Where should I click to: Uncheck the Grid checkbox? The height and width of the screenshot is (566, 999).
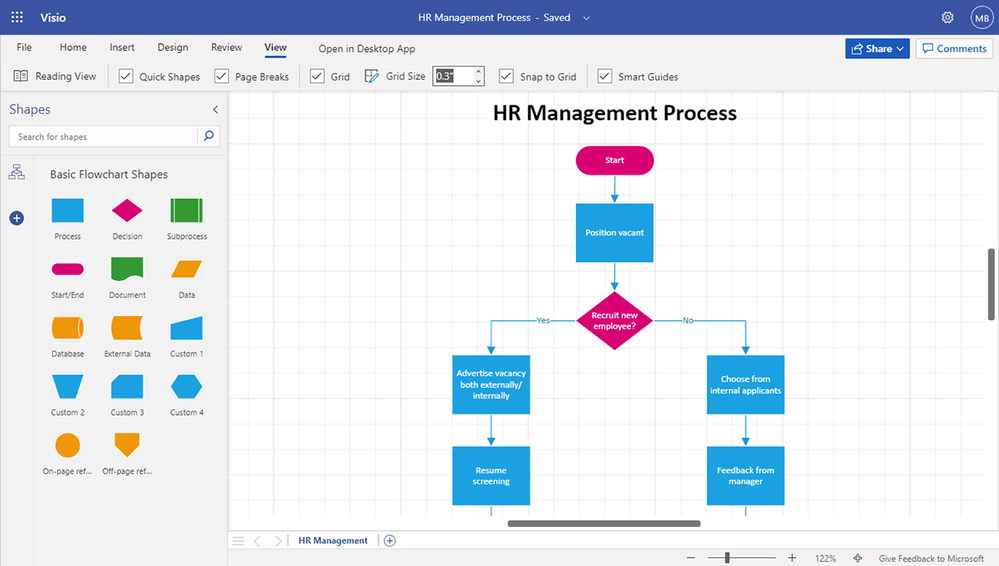pyautogui.click(x=317, y=76)
